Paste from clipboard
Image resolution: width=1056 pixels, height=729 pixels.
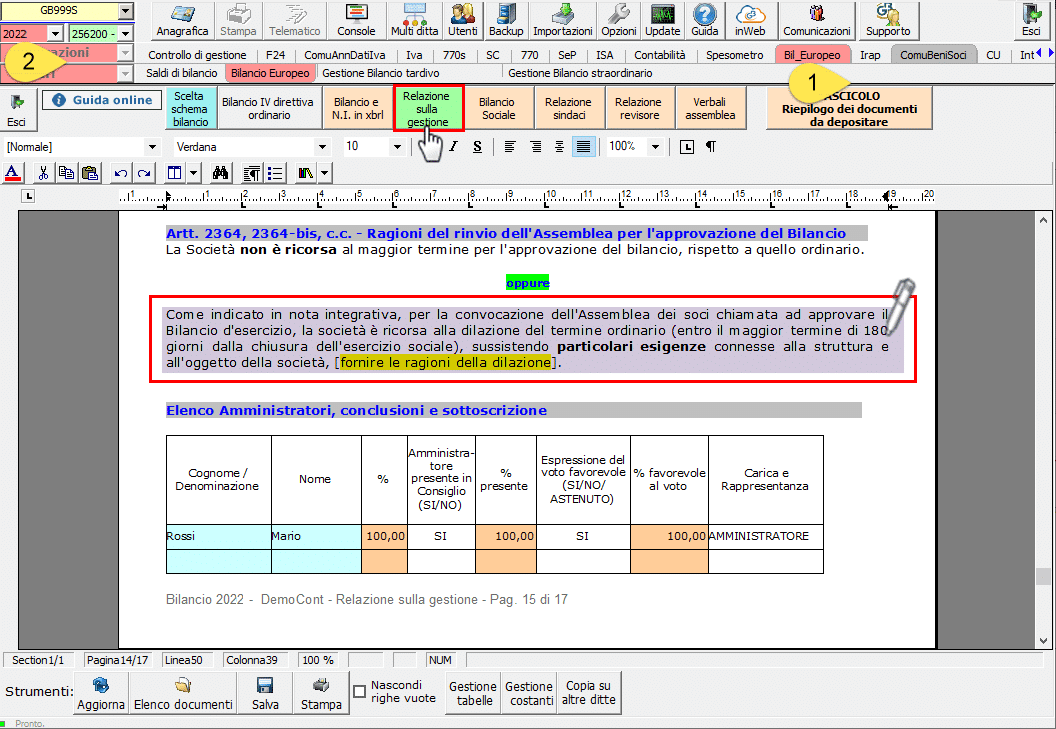click(x=90, y=173)
